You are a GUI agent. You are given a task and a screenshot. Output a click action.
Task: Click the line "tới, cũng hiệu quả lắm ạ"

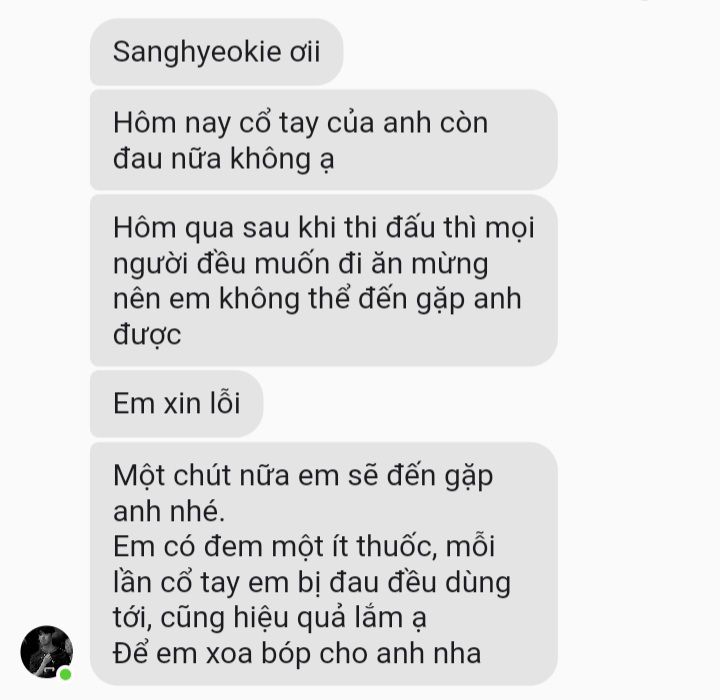(x=270, y=618)
